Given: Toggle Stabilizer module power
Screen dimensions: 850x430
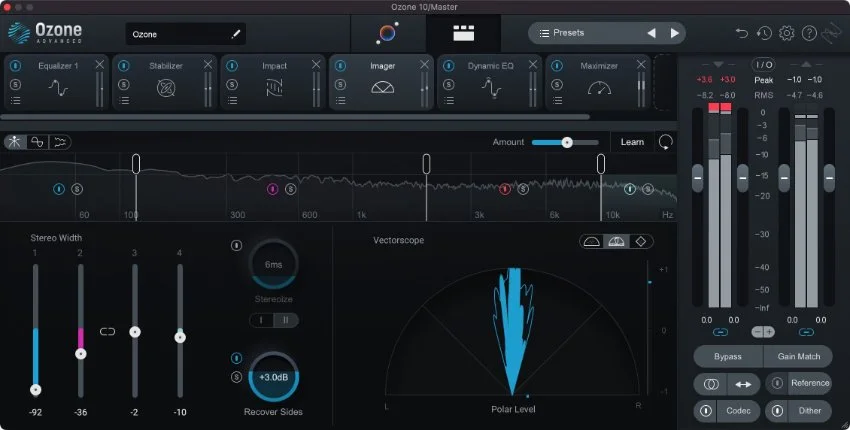Looking at the screenshot, I should [124, 66].
